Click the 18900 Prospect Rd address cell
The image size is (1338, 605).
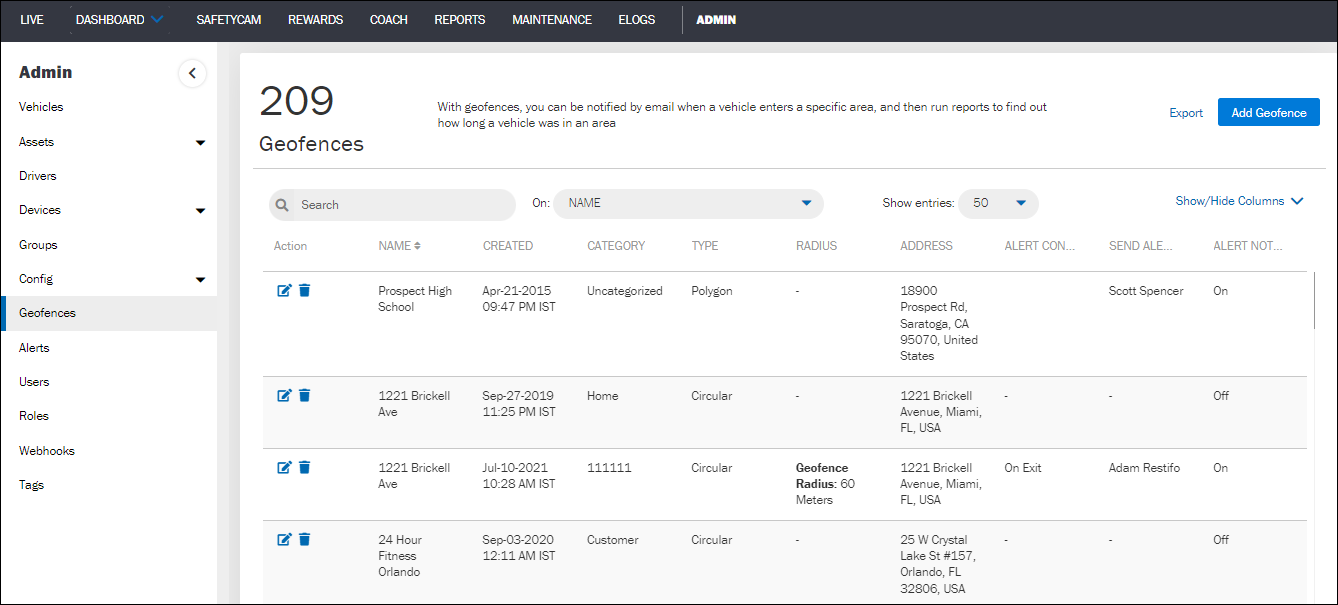[939, 323]
